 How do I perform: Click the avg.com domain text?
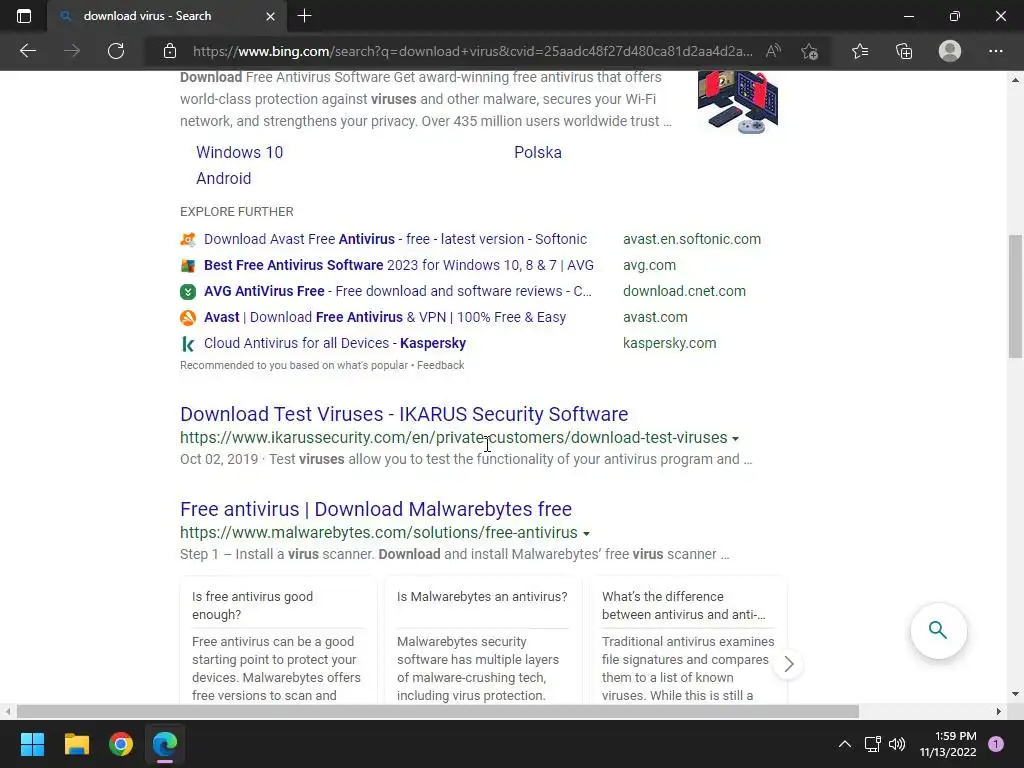click(x=649, y=265)
